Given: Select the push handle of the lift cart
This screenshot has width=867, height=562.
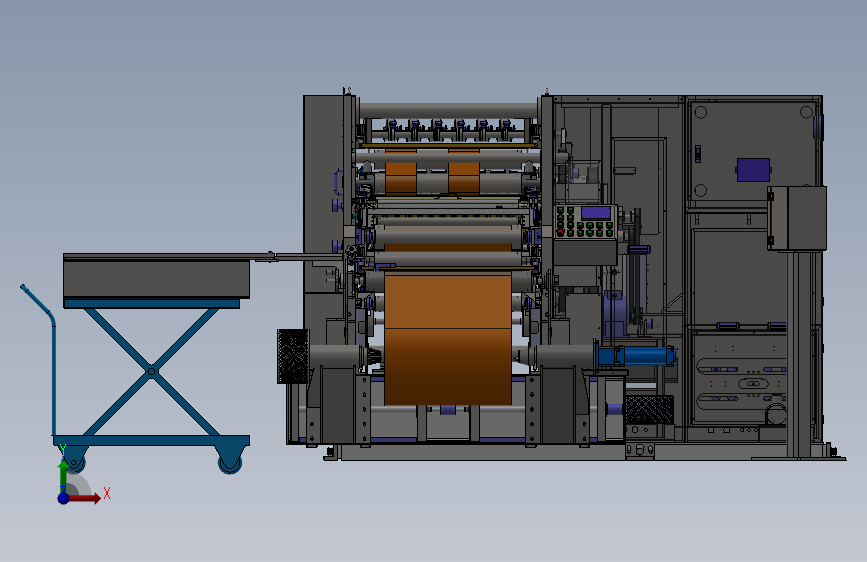Looking at the screenshot, I should (40, 360).
